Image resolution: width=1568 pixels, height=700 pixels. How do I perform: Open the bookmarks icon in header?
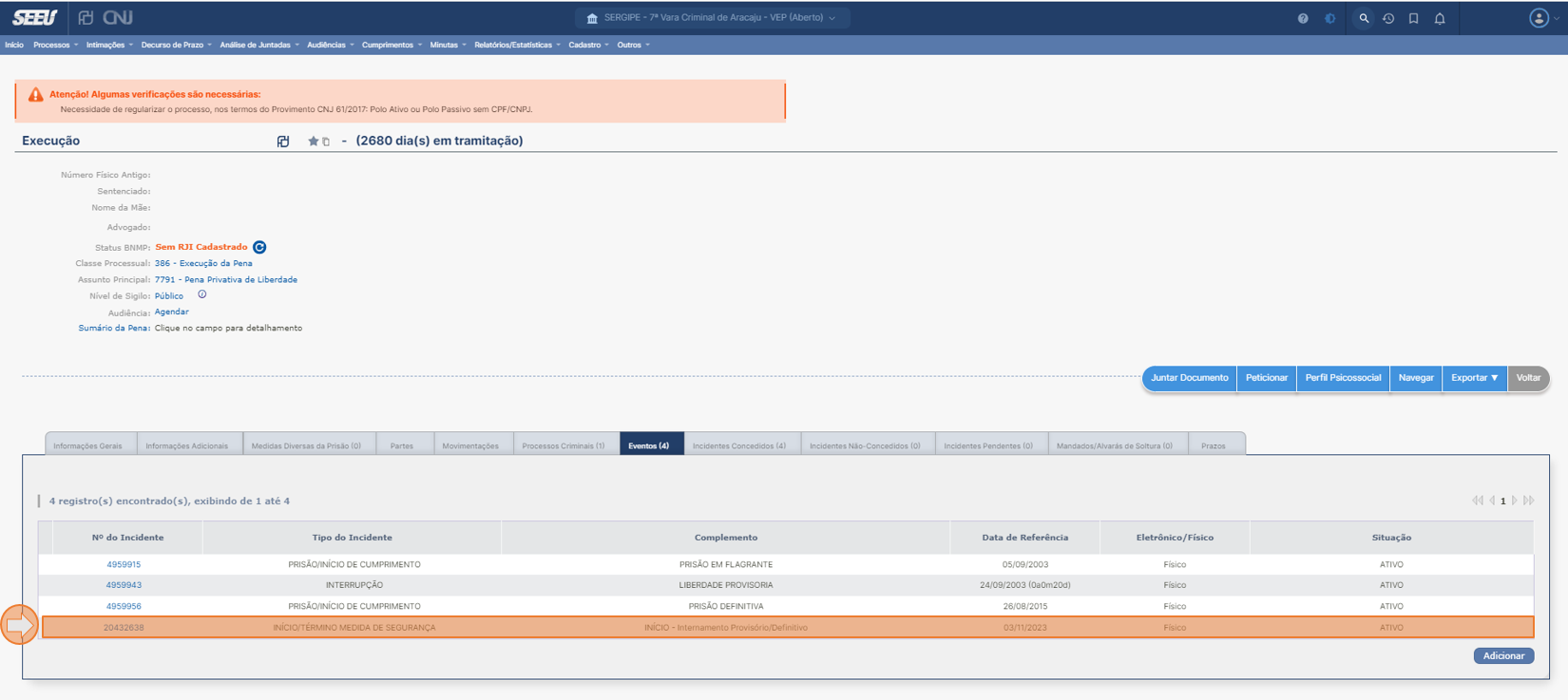pyautogui.click(x=1414, y=18)
